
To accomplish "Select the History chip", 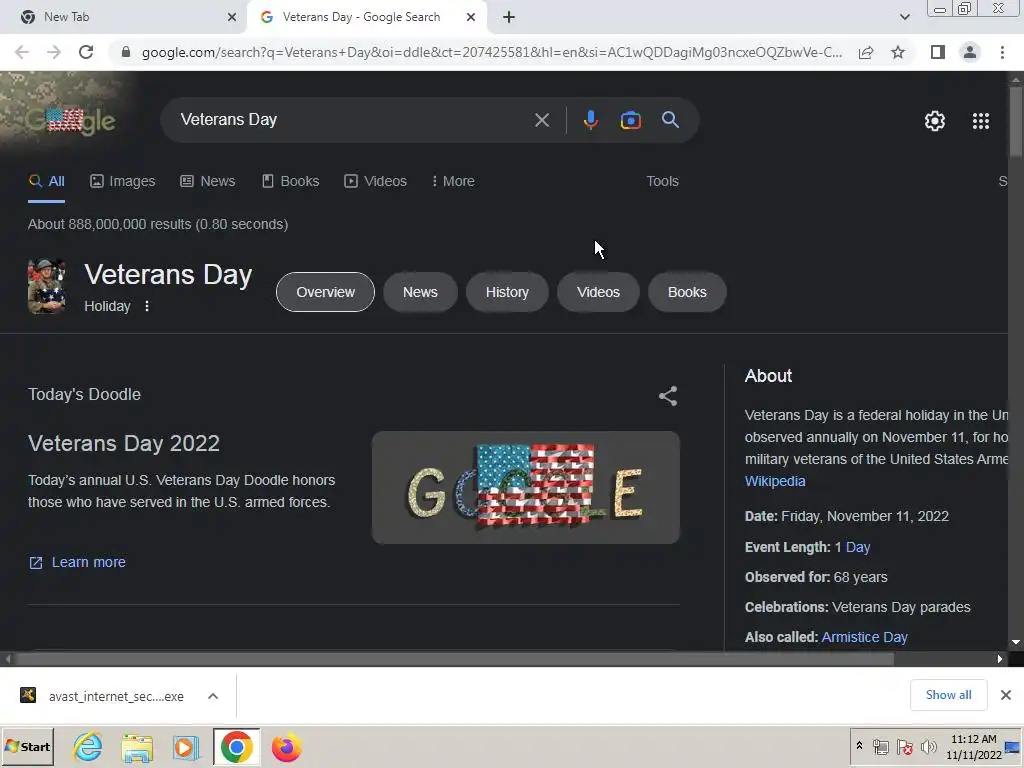I will click(x=507, y=292).
